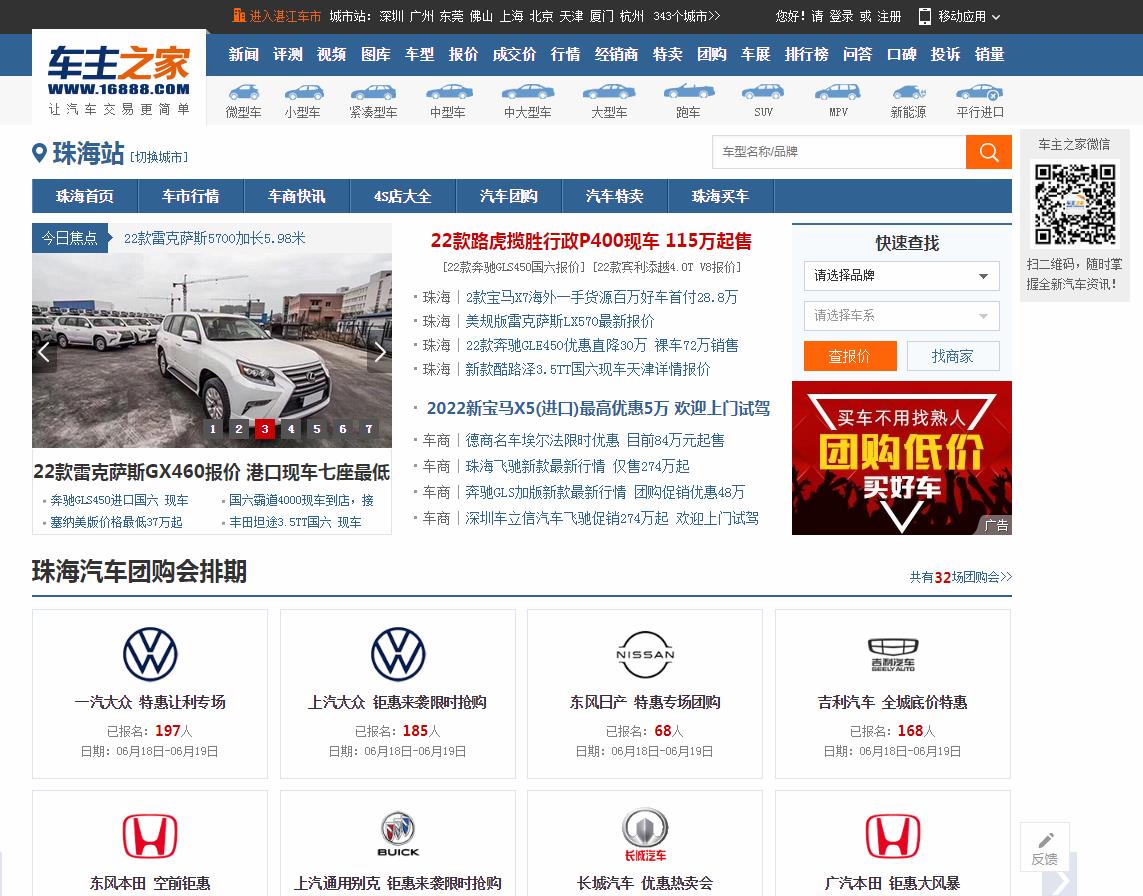Screen dimensions: 1143x896
Task: Jump to carousel slide 5
Action: tap(317, 429)
